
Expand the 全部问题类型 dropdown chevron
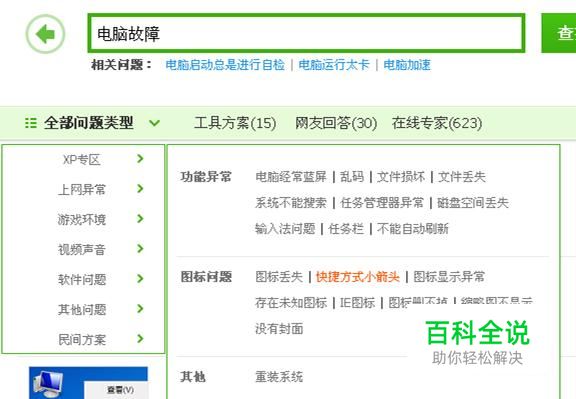(155, 123)
